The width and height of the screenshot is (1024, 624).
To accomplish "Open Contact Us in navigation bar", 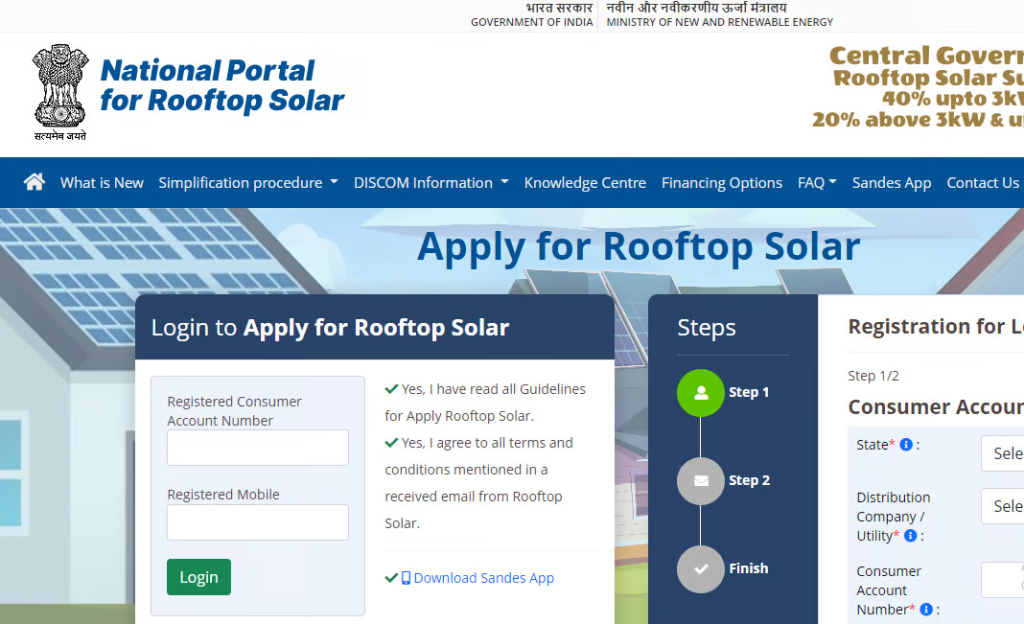I will (982, 183).
